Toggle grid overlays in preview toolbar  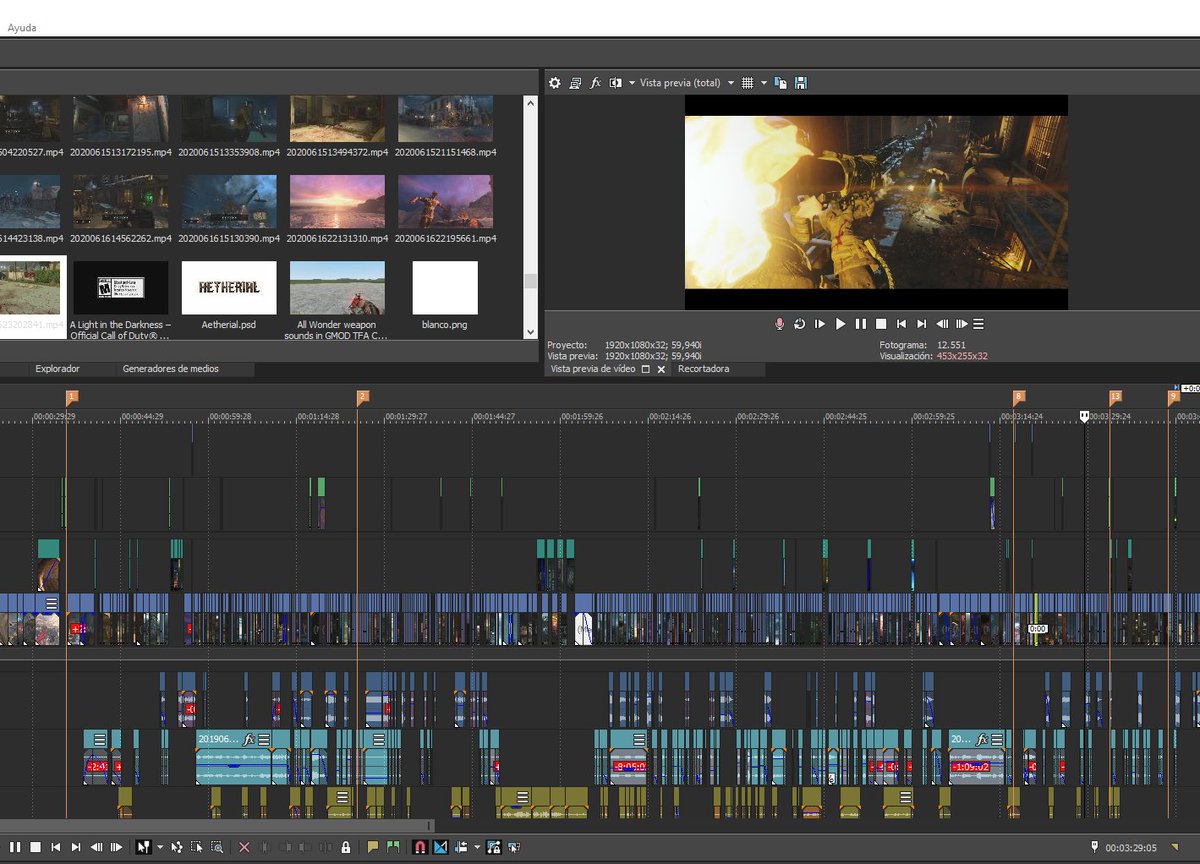(746, 83)
